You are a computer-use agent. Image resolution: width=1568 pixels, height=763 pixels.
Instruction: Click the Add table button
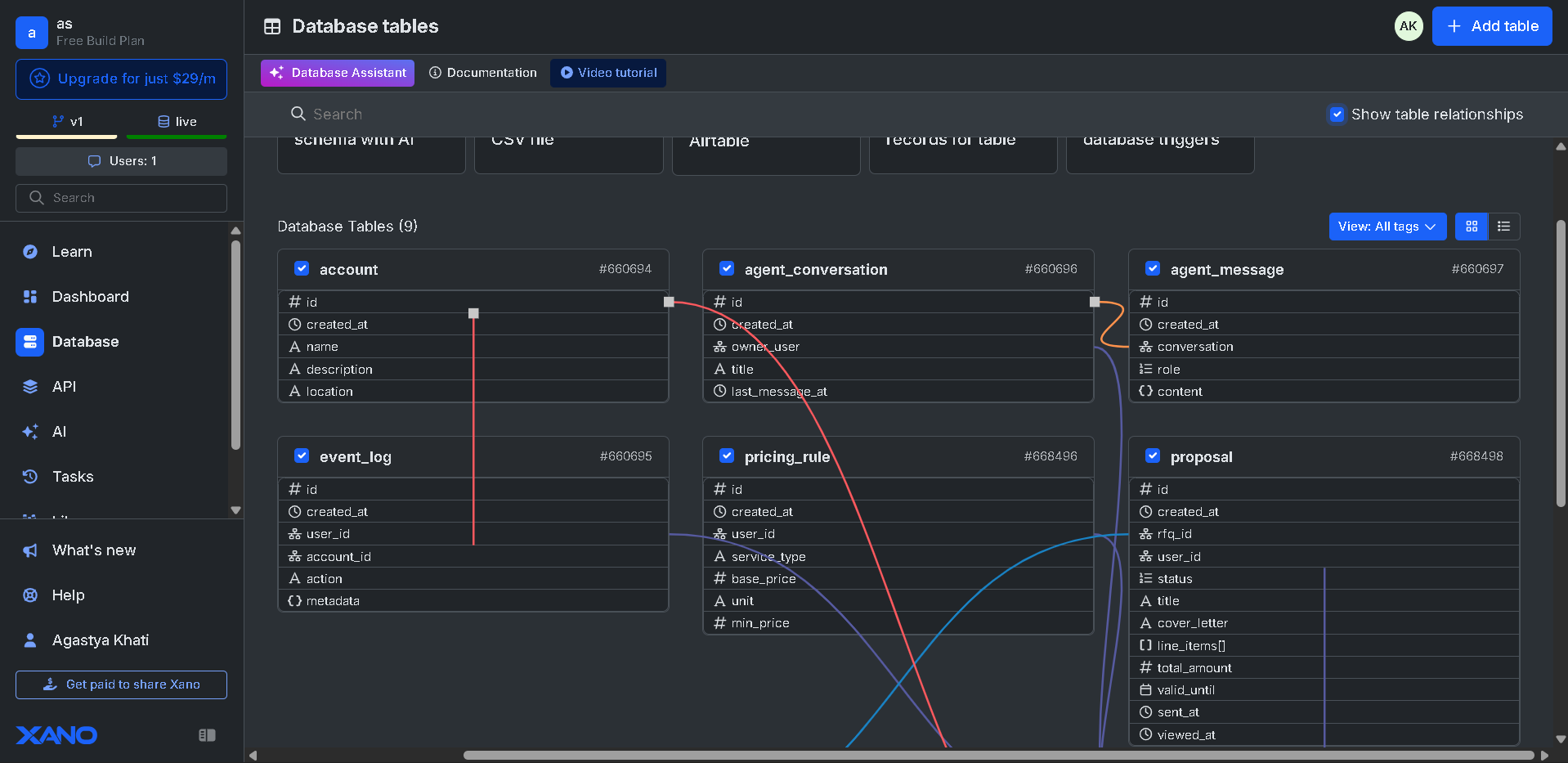1491,26
